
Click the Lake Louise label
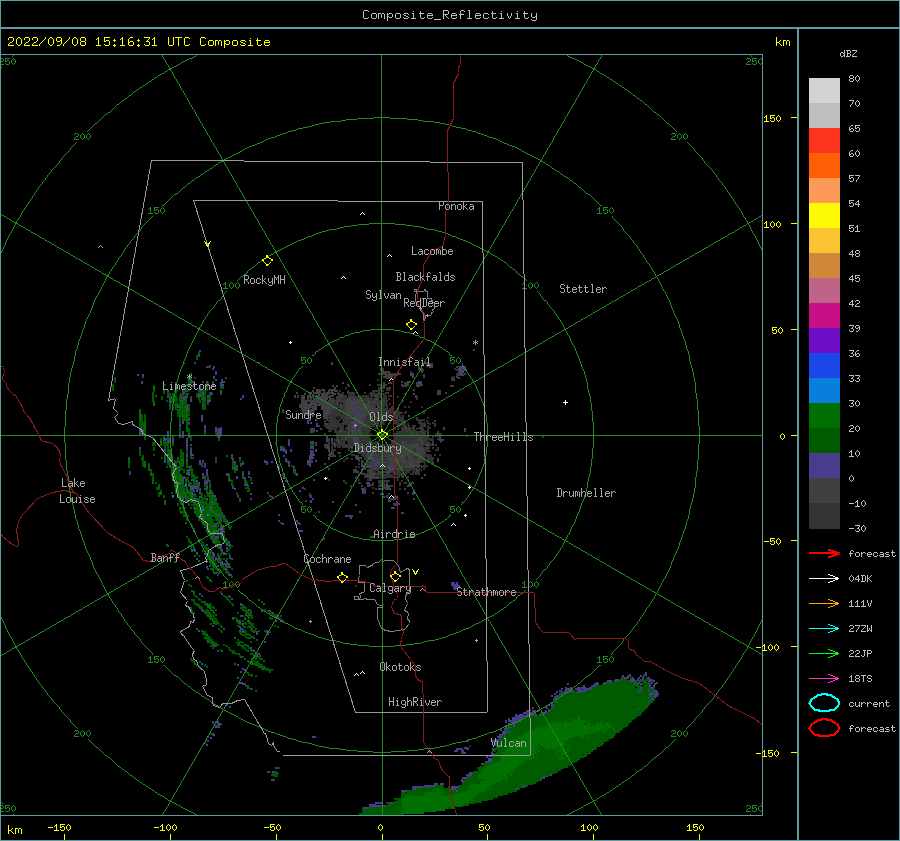(x=77, y=491)
